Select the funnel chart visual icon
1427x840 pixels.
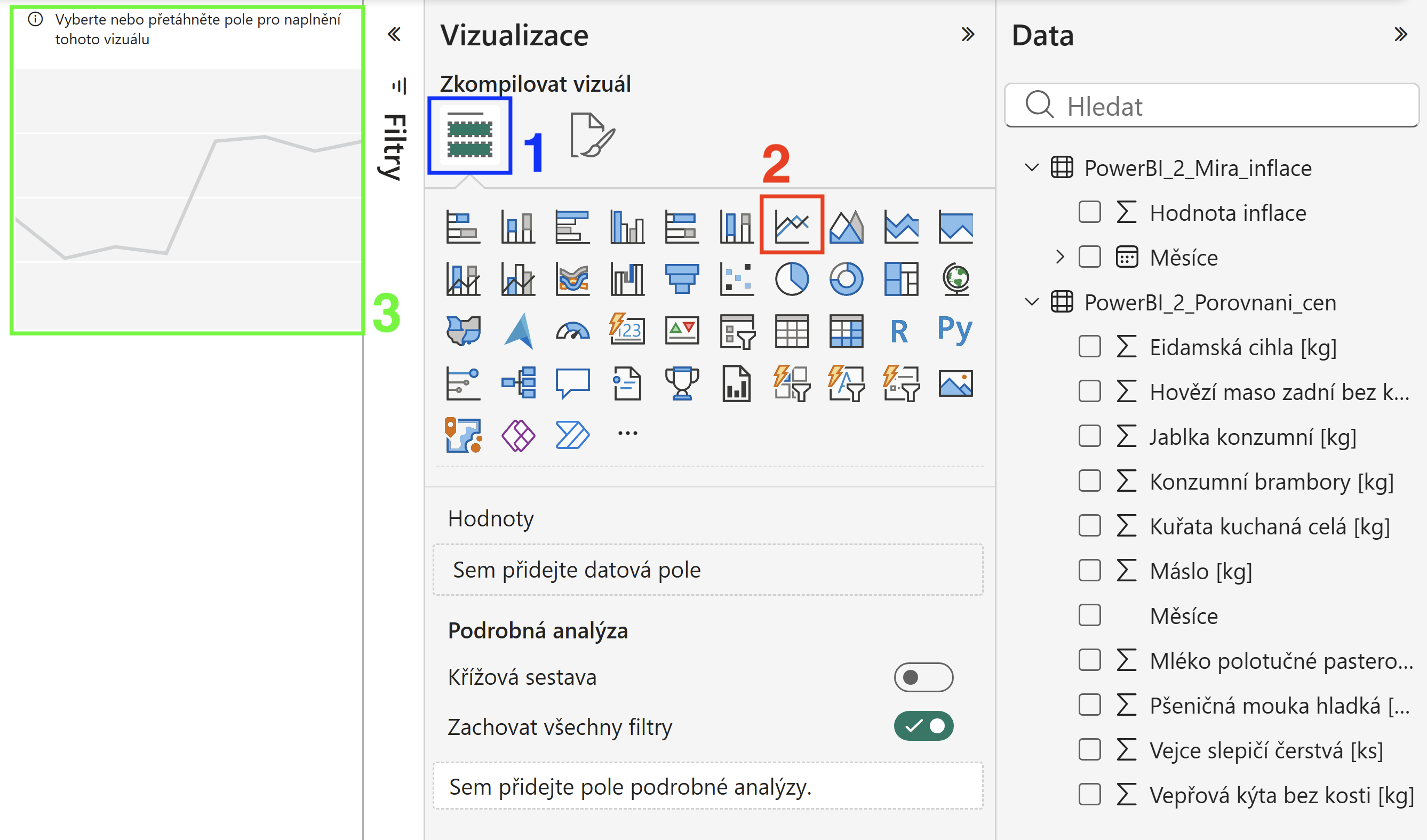click(x=682, y=278)
